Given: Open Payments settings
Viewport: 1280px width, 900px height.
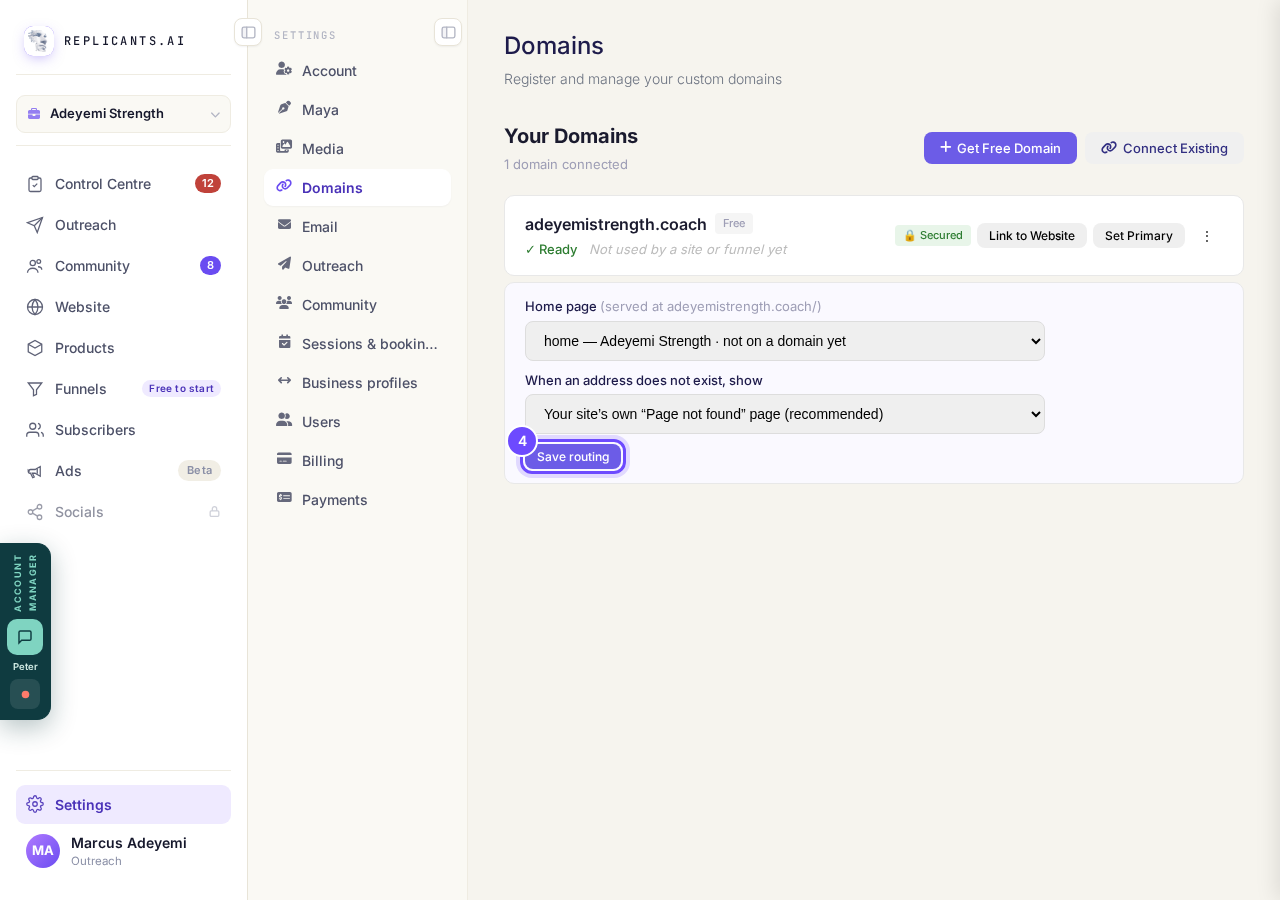Looking at the screenshot, I should [x=357, y=499].
